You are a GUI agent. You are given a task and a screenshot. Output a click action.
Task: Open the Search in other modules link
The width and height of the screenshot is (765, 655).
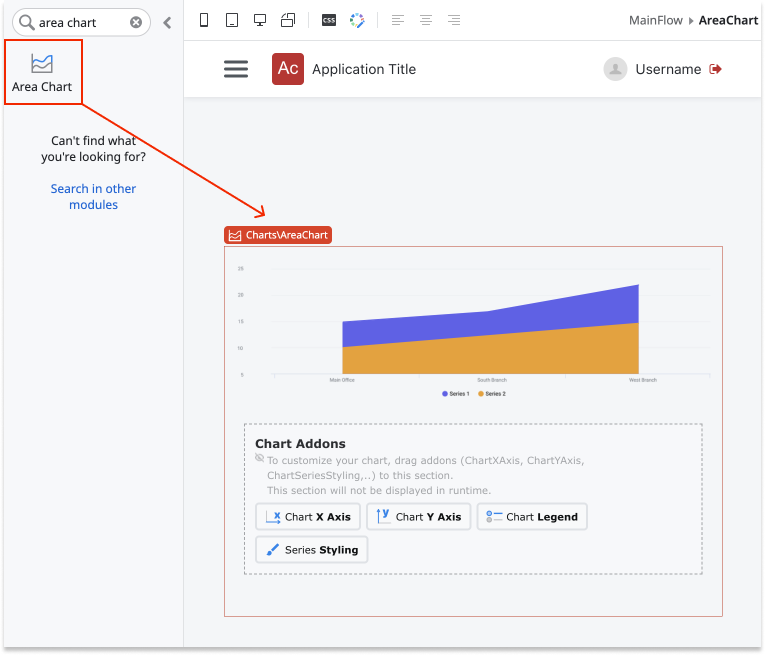pyautogui.click(x=93, y=197)
